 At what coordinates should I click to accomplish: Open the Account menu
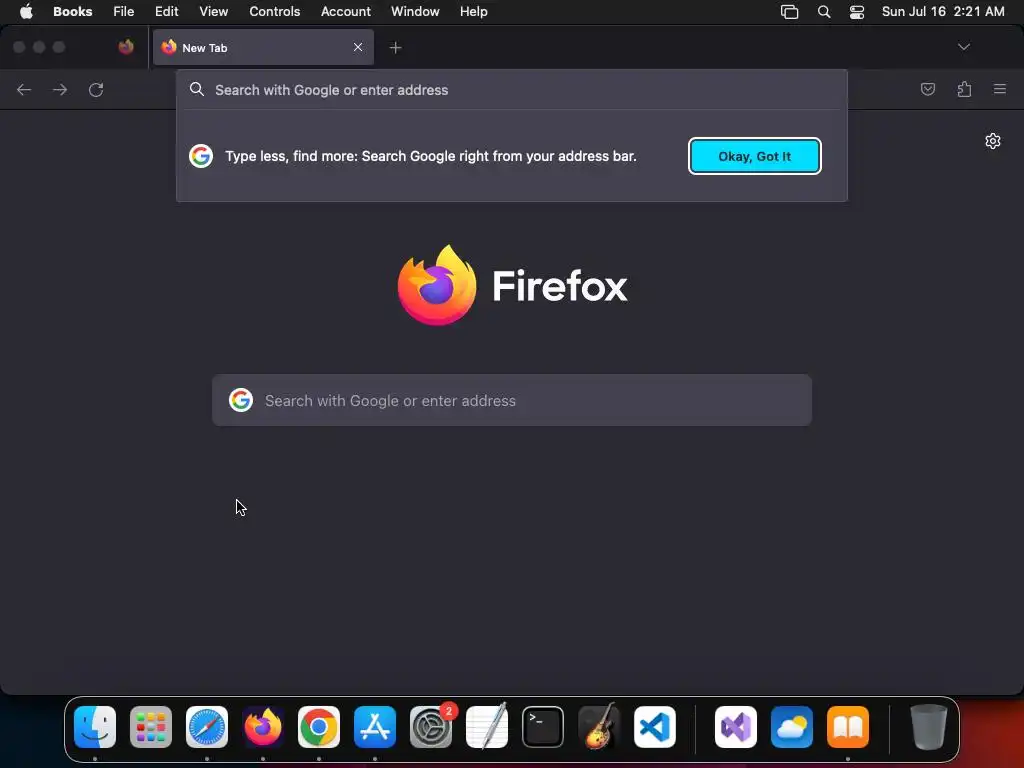coord(345,11)
